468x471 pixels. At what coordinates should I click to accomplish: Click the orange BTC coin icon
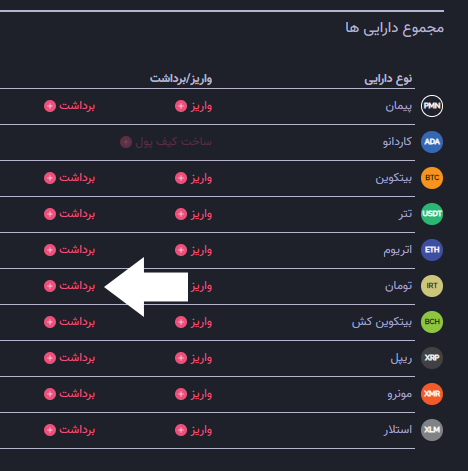(432, 178)
